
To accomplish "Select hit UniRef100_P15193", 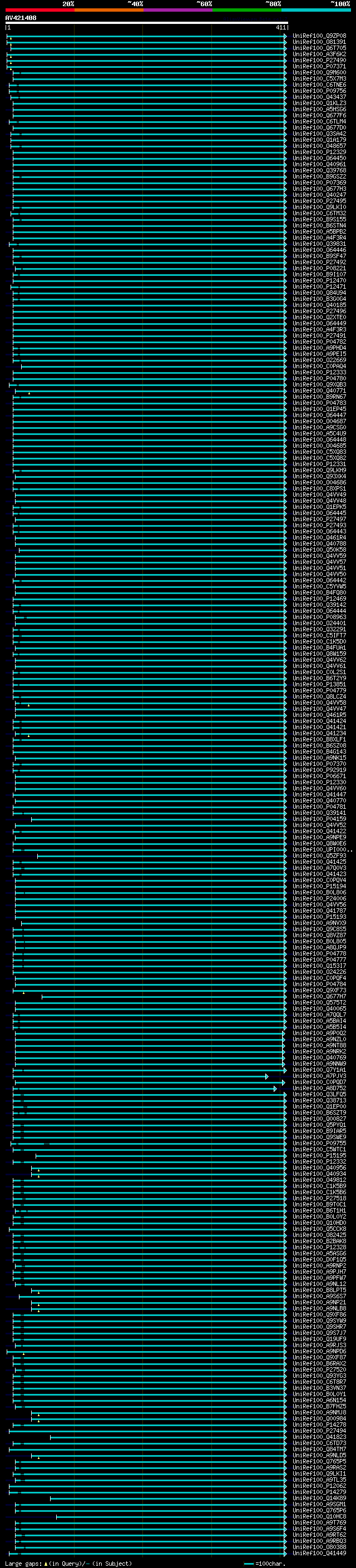I will 319,917.
